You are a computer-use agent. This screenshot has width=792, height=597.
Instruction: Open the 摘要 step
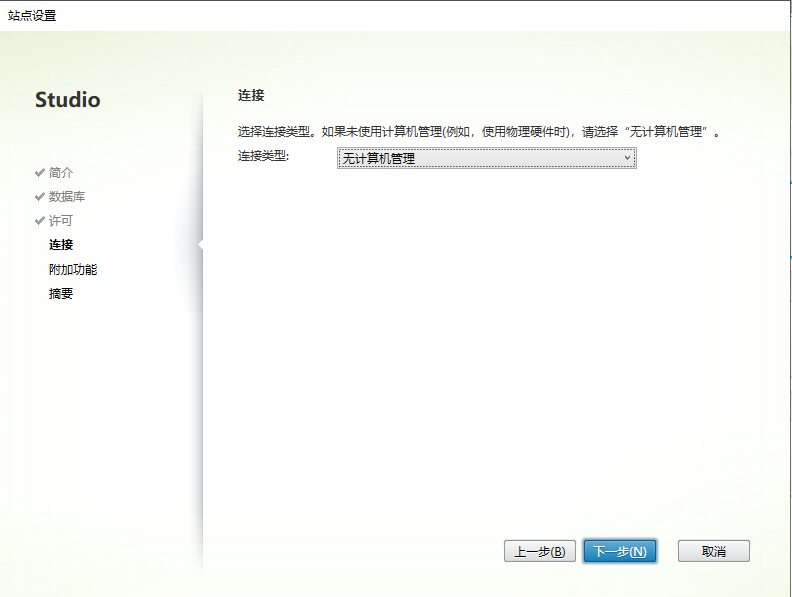pyautogui.click(x=61, y=294)
